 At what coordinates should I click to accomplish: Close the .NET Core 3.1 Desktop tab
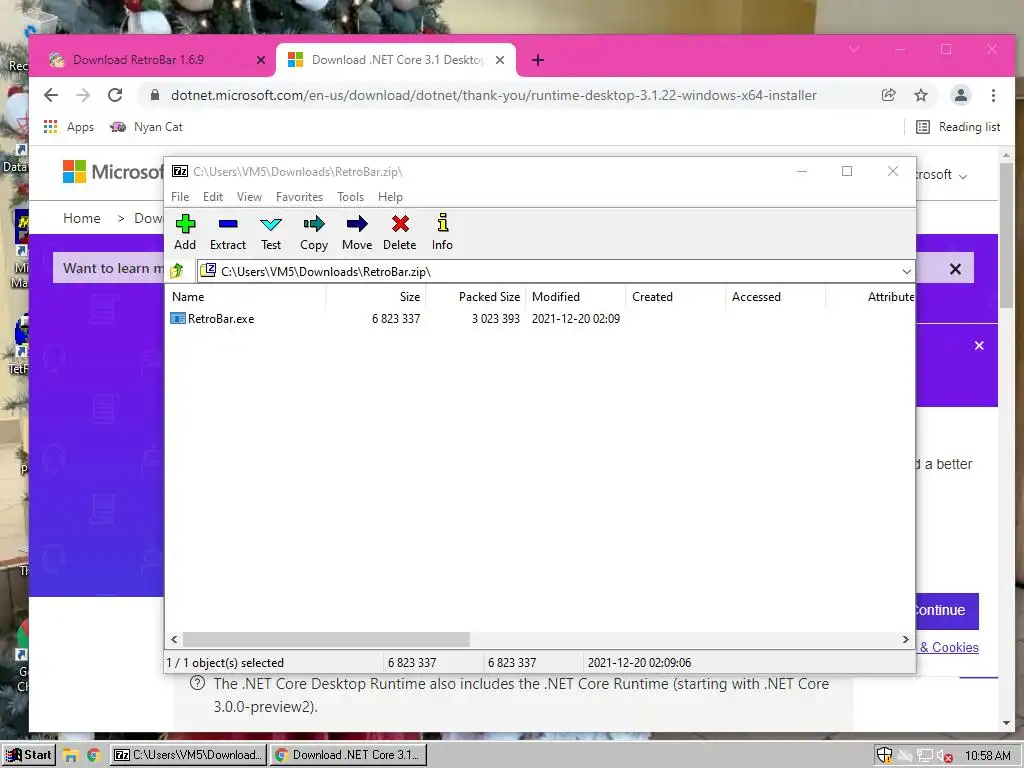point(500,60)
